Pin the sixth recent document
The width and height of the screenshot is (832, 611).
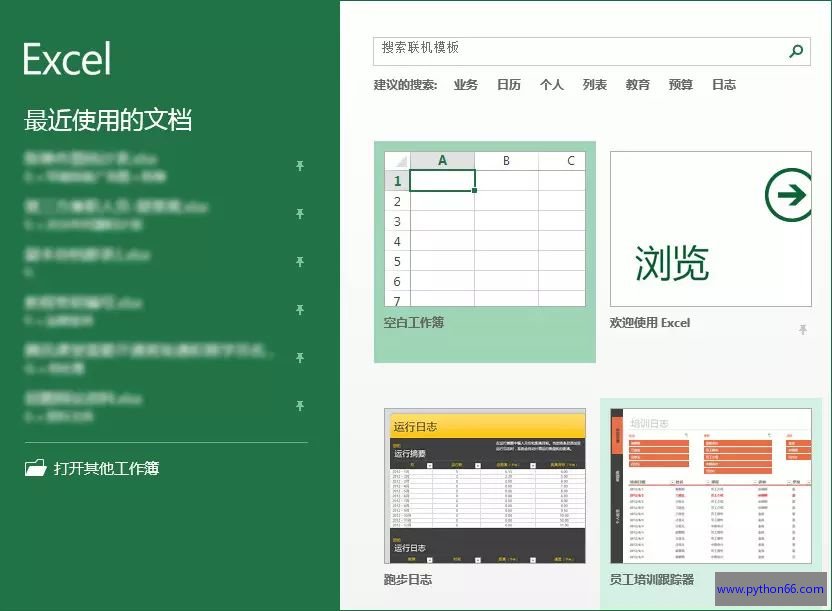pos(300,406)
